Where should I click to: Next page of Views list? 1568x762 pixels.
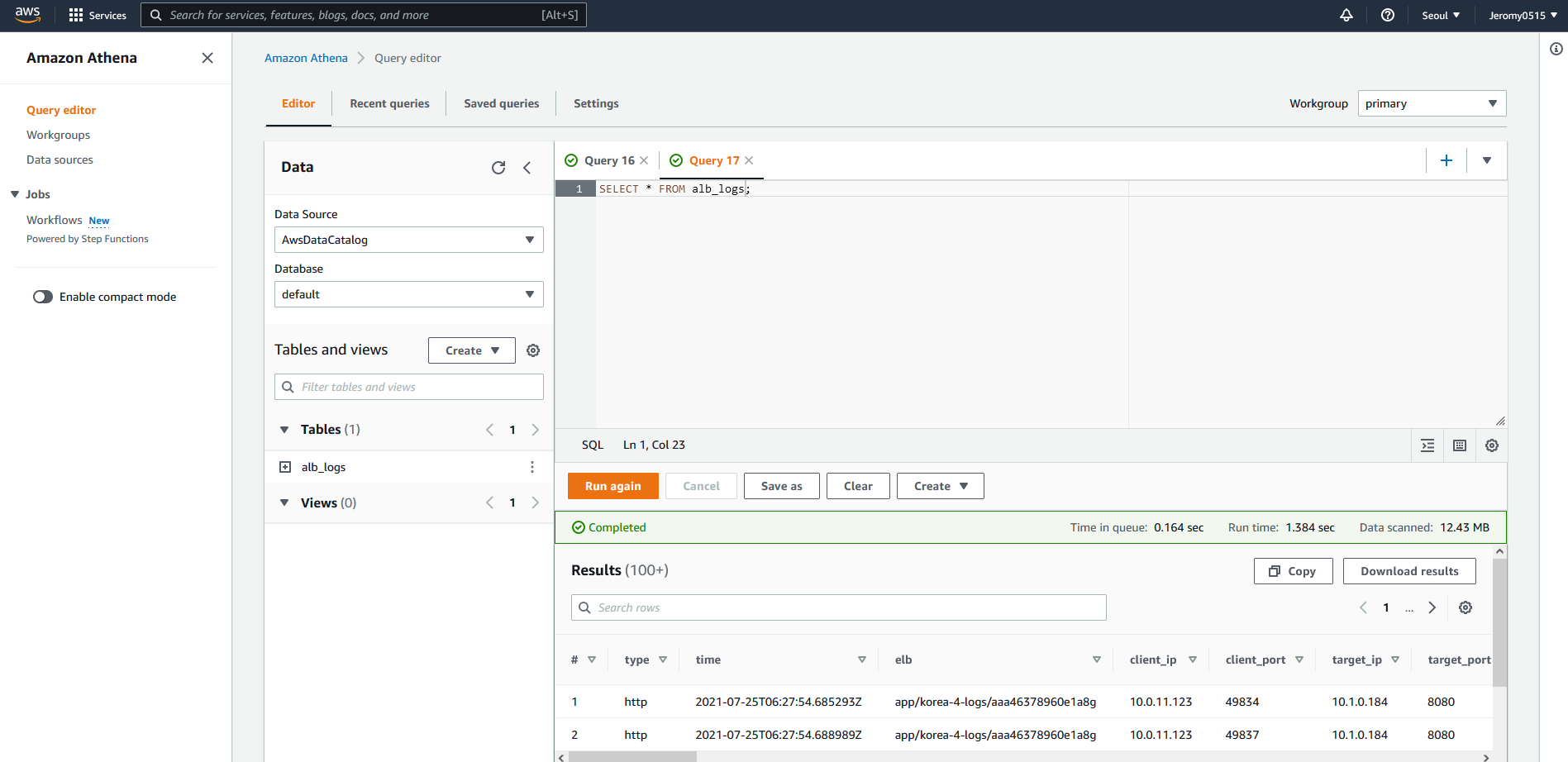[536, 502]
